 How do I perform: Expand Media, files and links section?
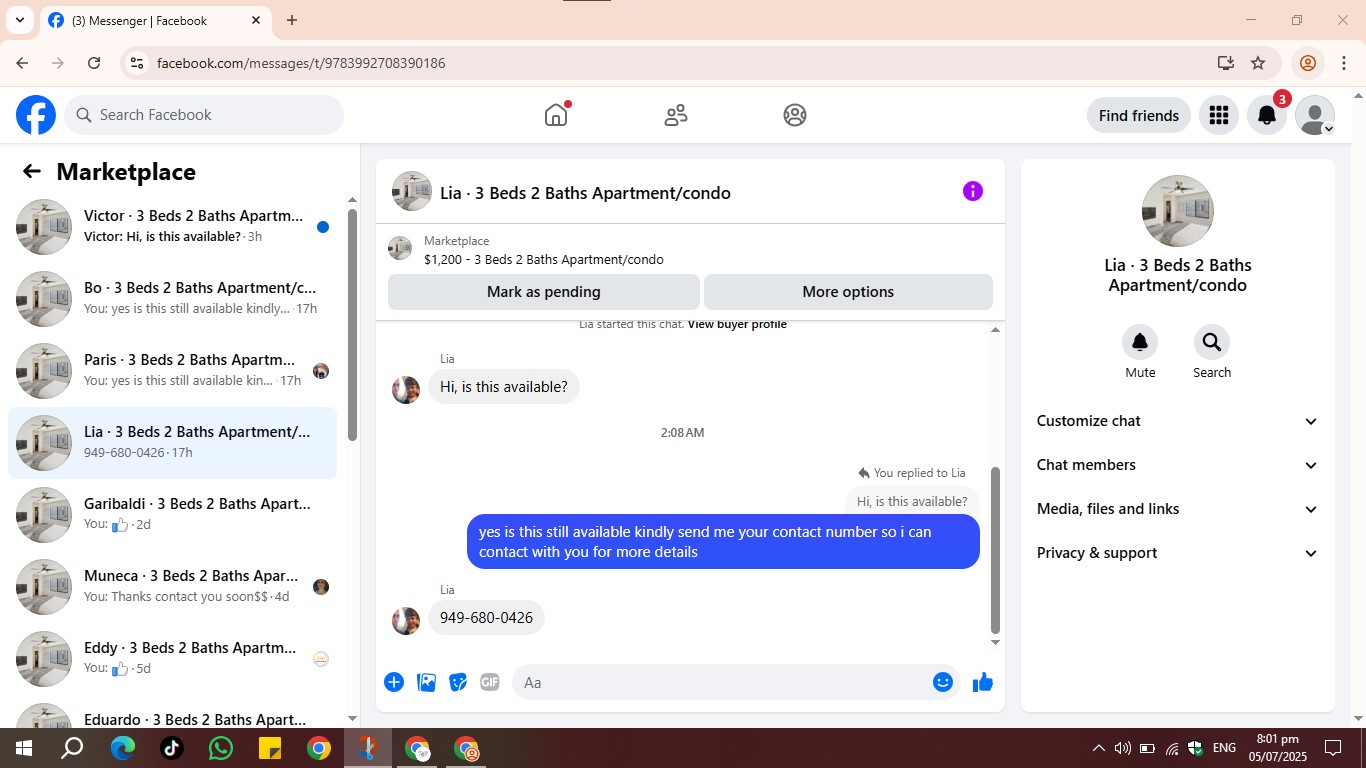click(1178, 509)
